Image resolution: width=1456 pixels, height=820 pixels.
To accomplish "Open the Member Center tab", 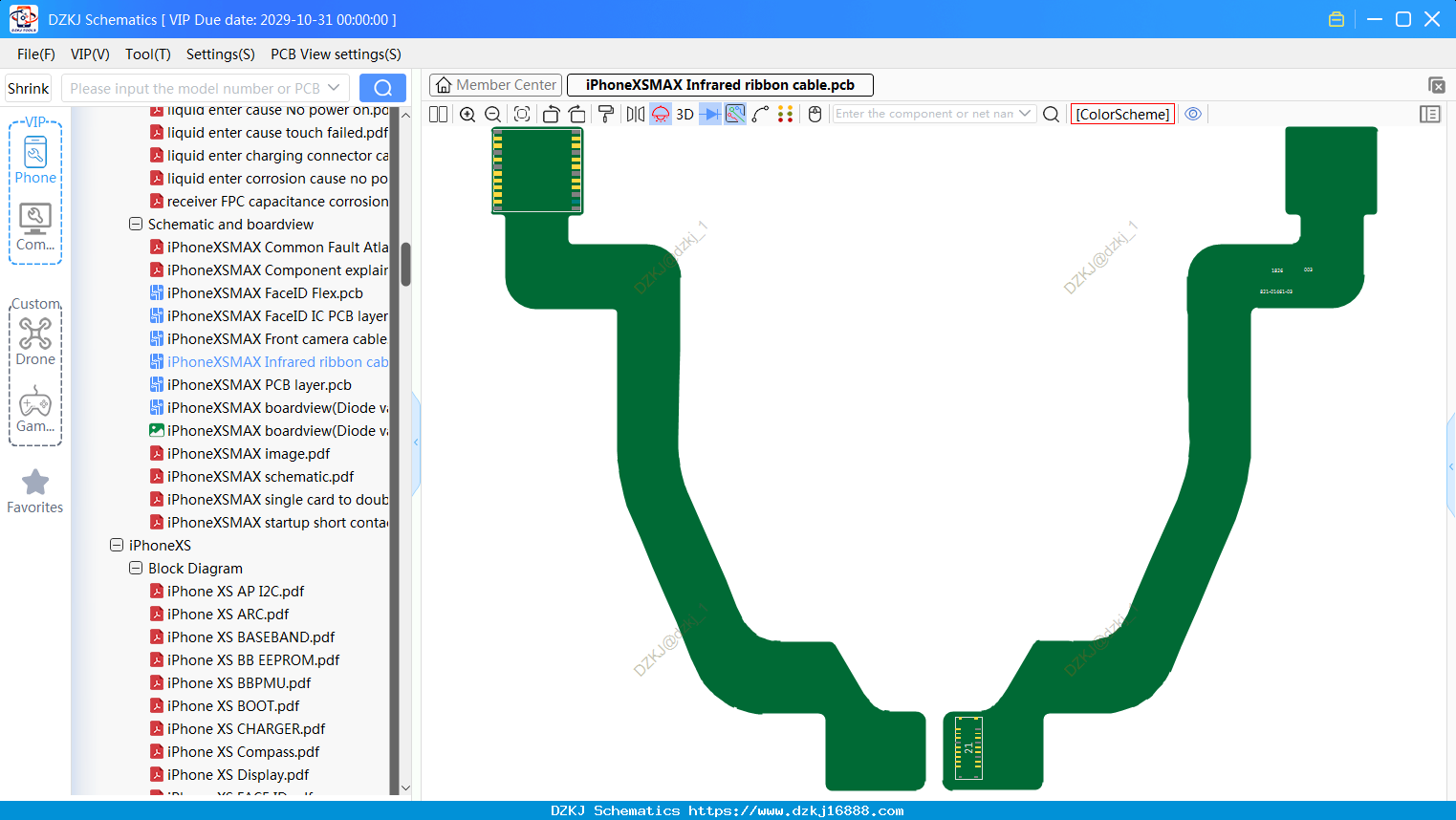I will point(495,85).
